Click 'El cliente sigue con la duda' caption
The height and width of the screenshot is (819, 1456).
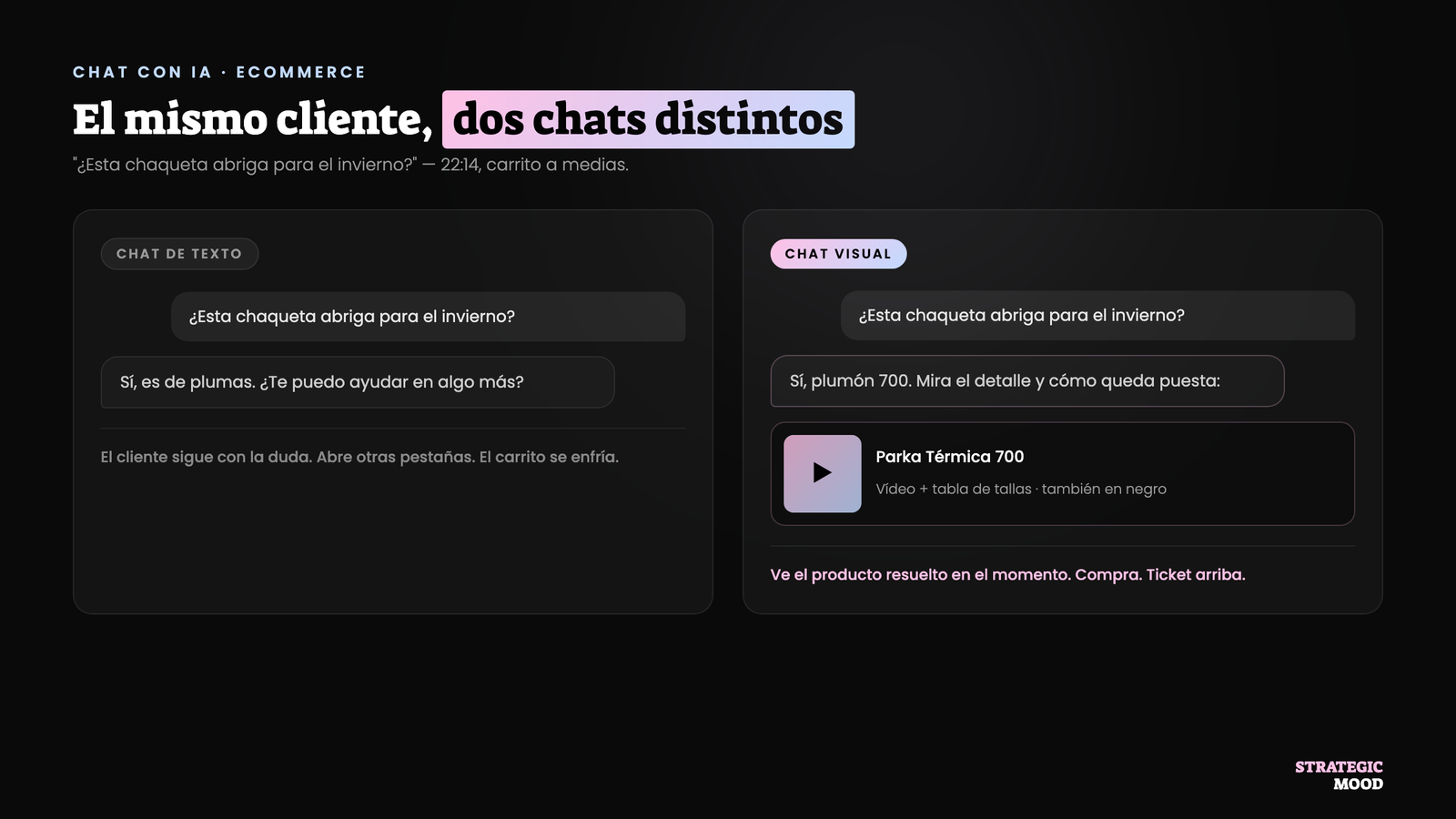click(359, 457)
